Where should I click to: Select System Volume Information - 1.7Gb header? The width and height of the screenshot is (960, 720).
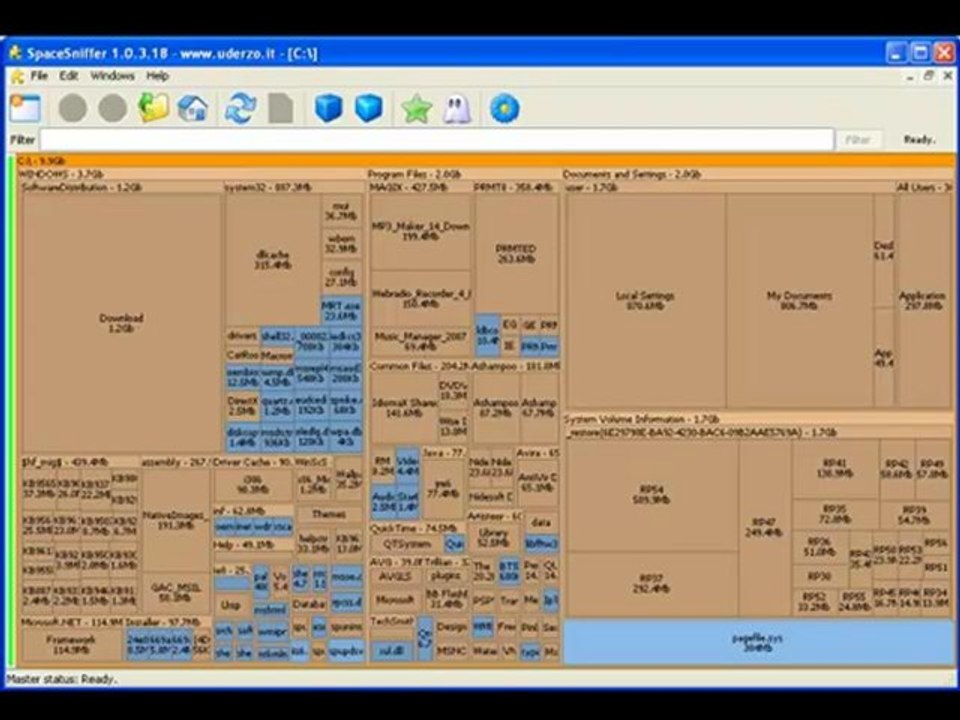758,419
